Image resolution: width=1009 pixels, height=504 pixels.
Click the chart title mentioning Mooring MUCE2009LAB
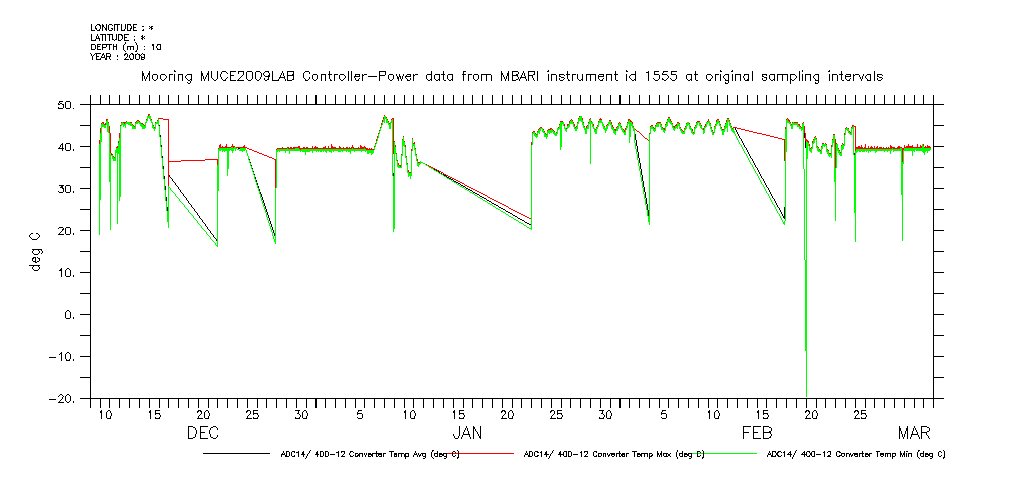[511, 76]
